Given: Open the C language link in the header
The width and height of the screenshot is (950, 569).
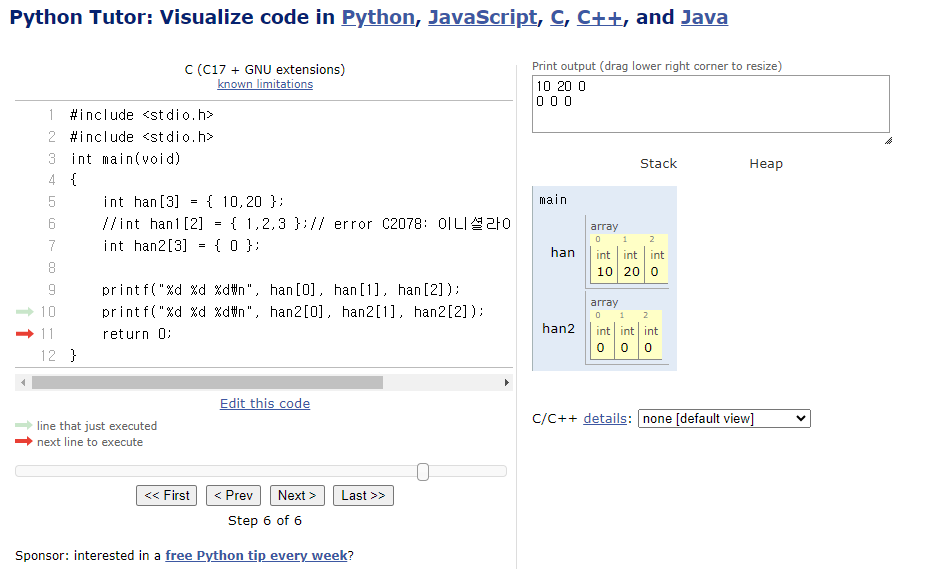Looking at the screenshot, I should [557, 17].
